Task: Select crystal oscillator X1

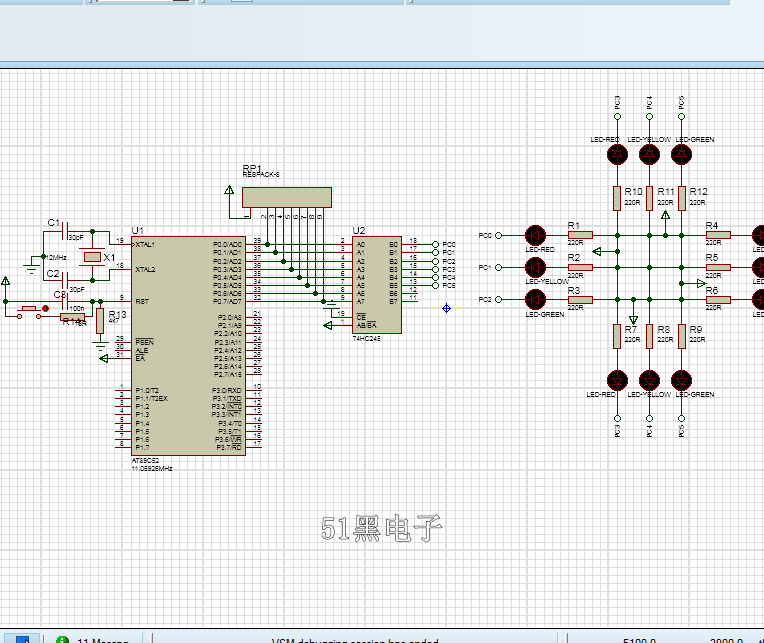Action: click(x=93, y=256)
